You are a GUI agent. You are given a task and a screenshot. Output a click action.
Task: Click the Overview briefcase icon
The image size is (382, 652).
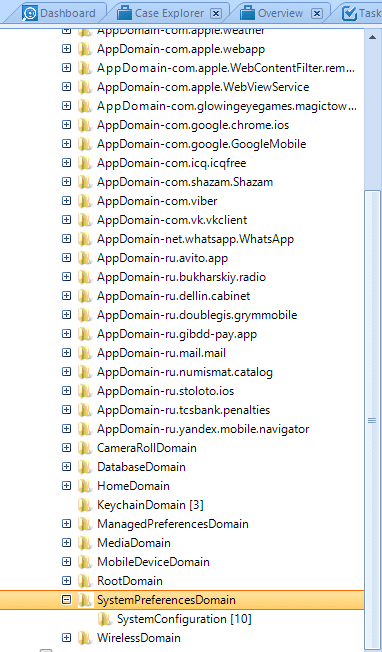[x=247, y=13]
